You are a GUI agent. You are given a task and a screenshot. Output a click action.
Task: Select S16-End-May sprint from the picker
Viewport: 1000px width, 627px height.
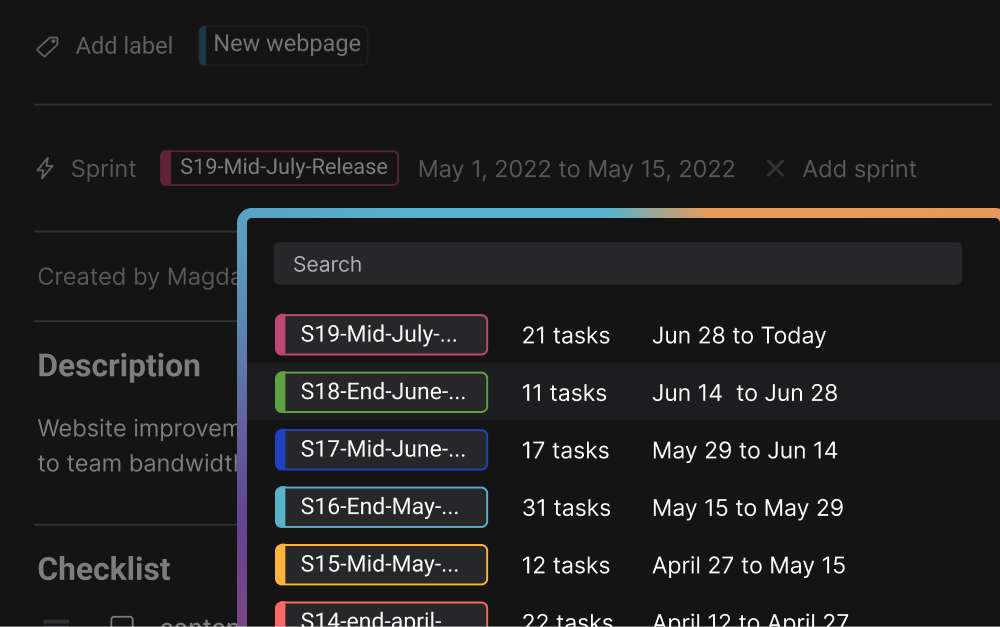pos(381,507)
